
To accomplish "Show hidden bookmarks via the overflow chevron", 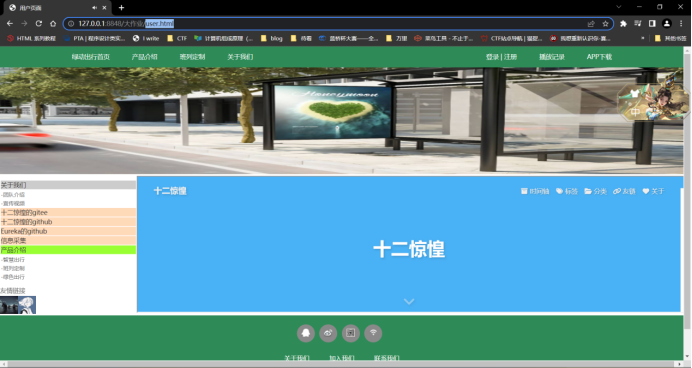I will click(x=643, y=38).
